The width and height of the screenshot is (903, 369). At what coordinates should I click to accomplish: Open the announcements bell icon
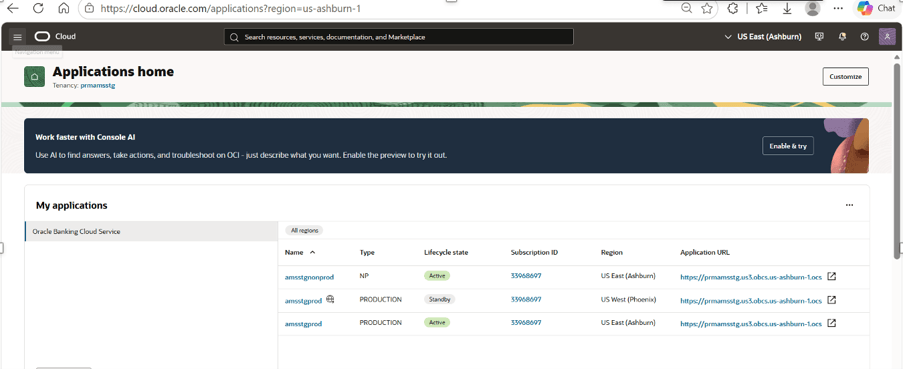click(x=842, y=36)
